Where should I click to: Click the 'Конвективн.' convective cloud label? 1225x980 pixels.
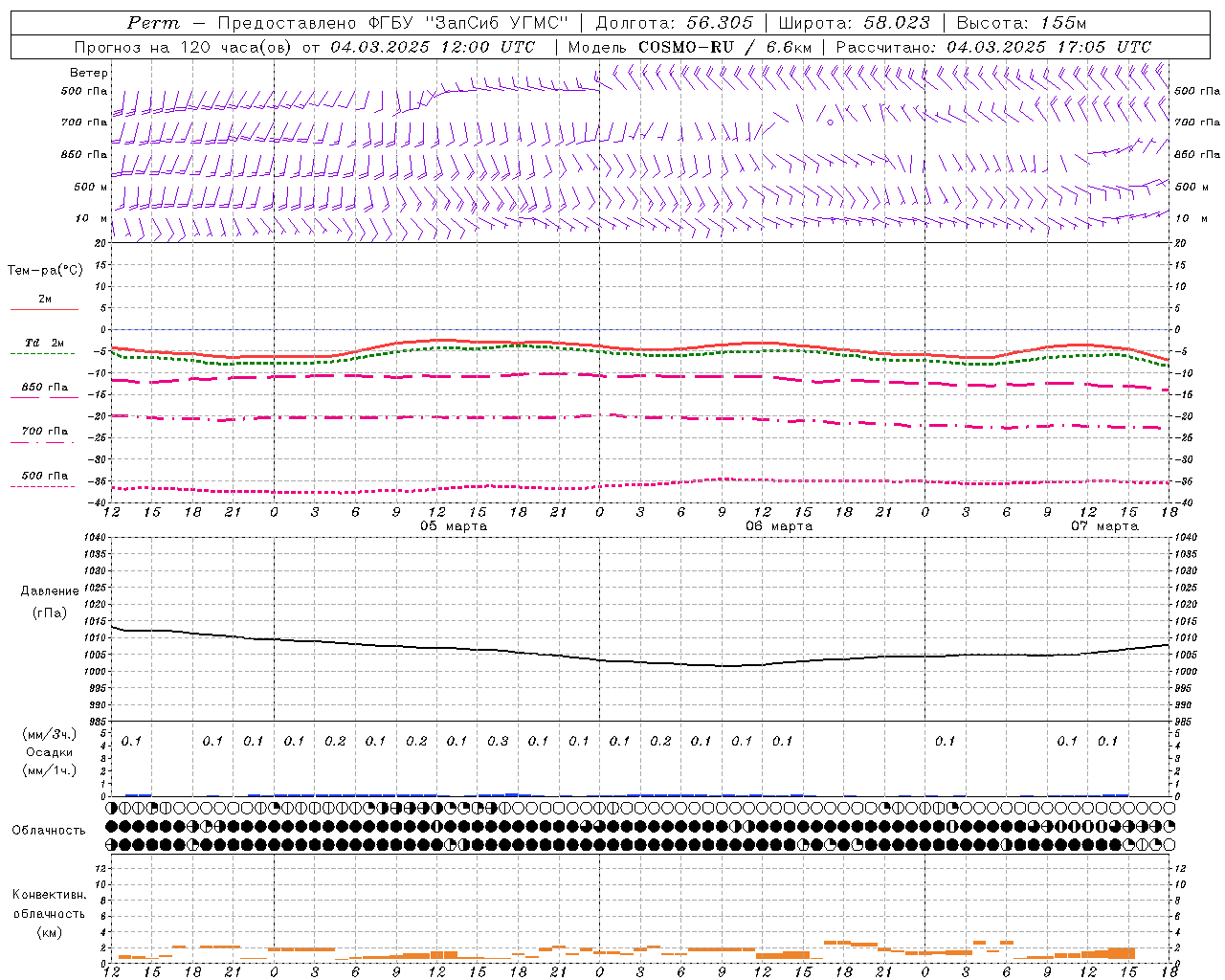click(x=49, y=895)
